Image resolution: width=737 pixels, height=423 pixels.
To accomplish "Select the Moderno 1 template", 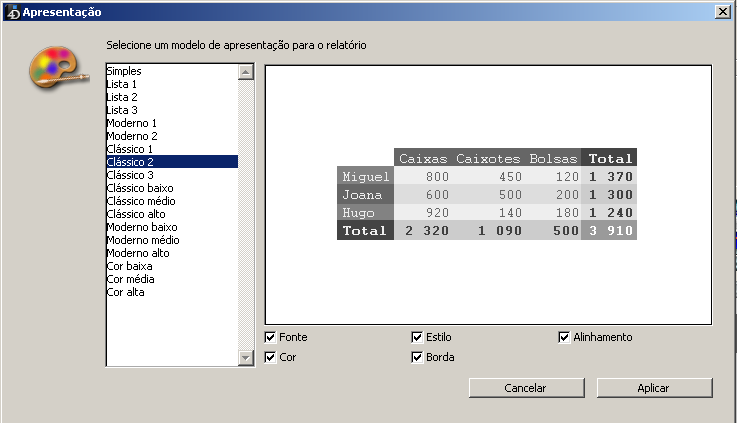I will point(132,123).
